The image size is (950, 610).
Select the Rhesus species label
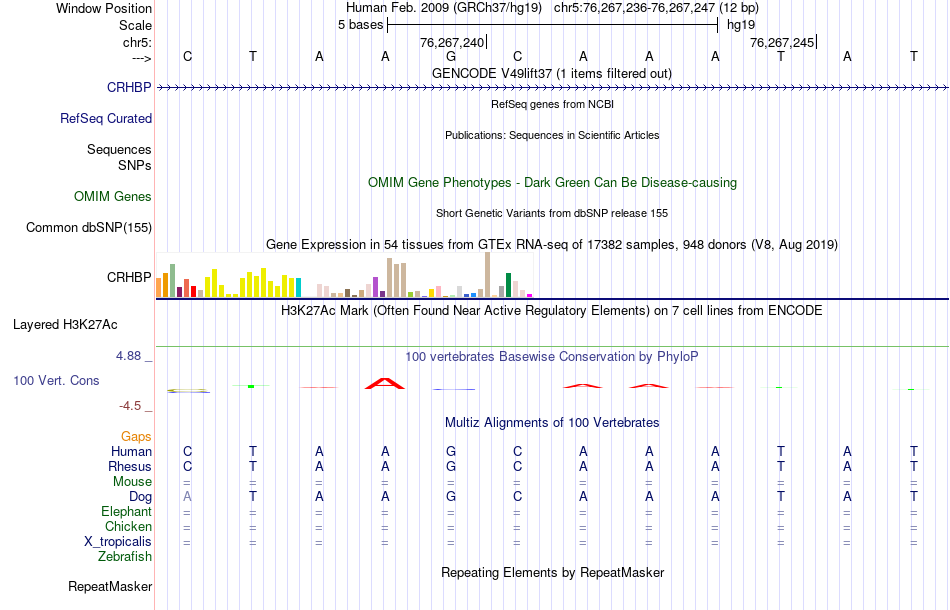tap(130, 466)
